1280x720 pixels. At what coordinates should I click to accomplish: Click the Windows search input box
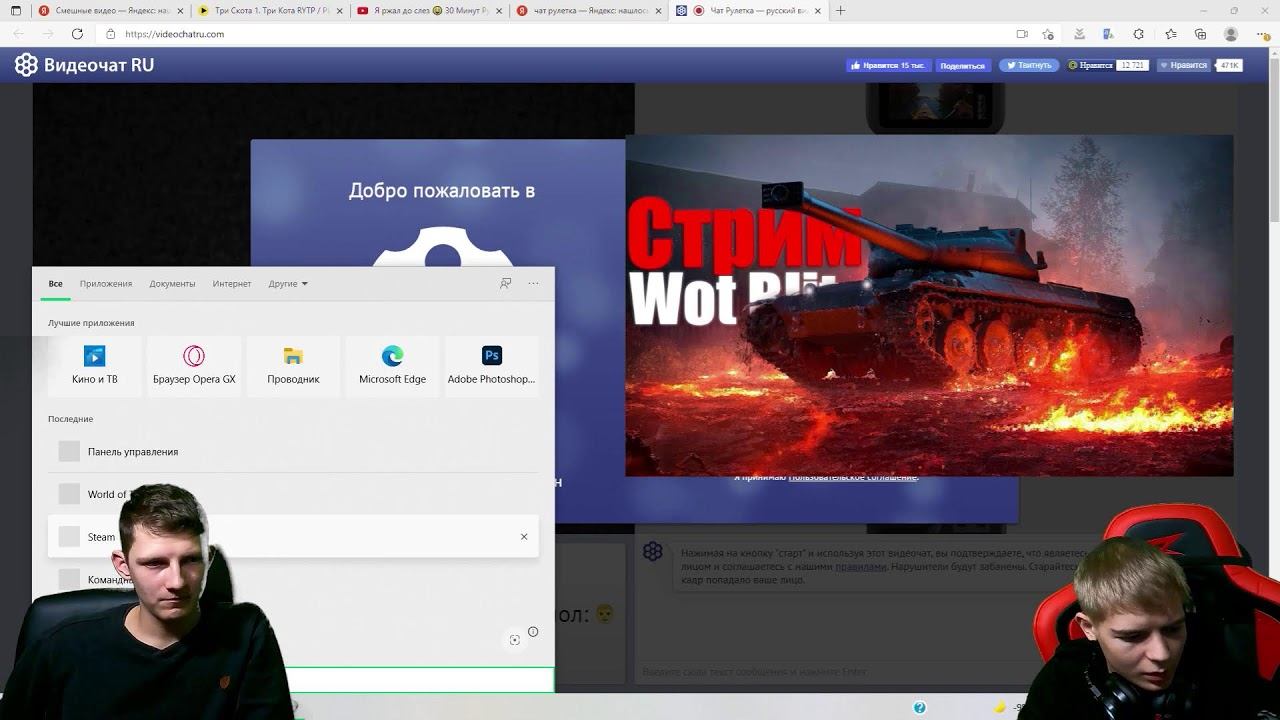[x=420, y=680]
